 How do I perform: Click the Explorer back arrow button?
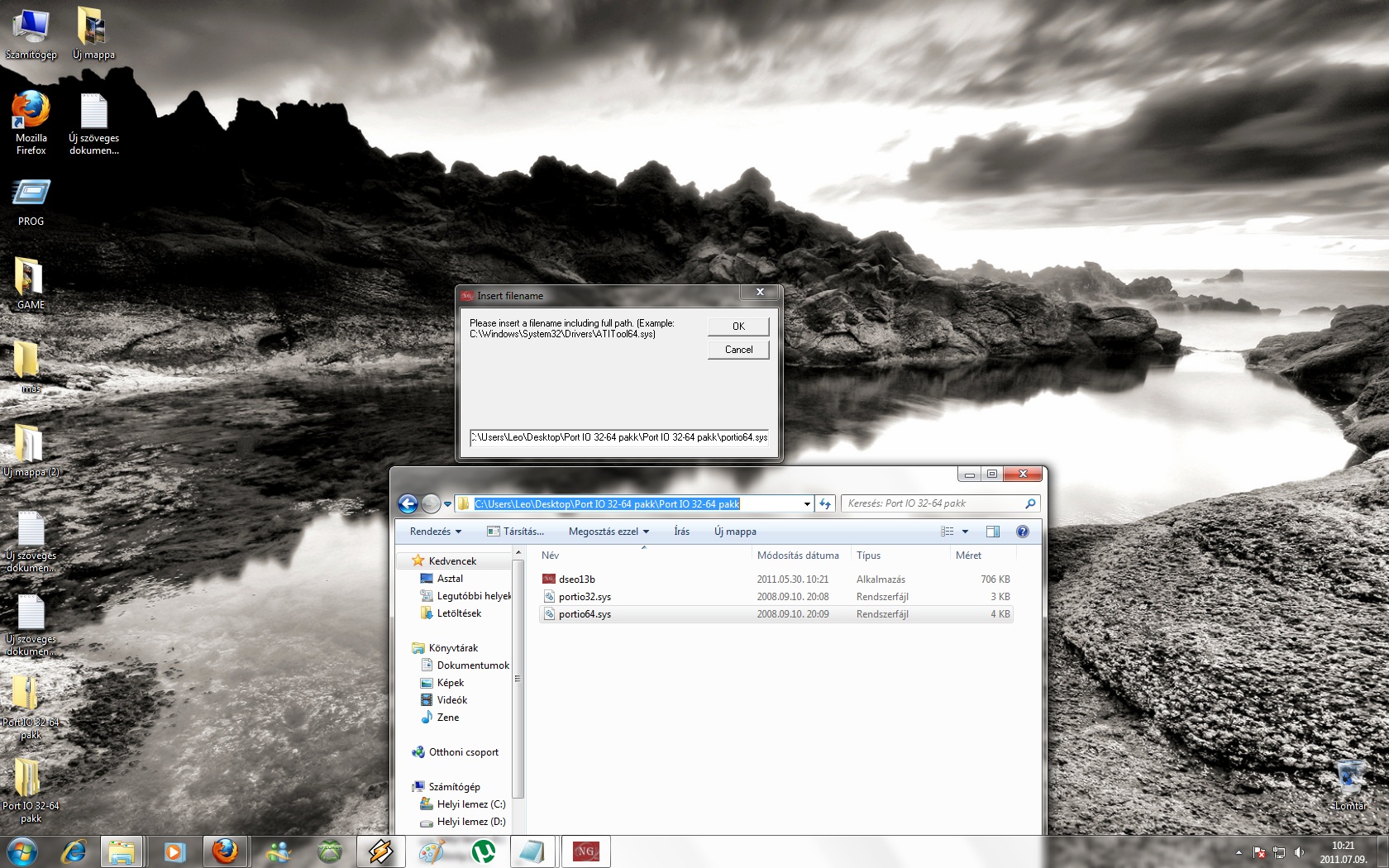click(408, 503)
